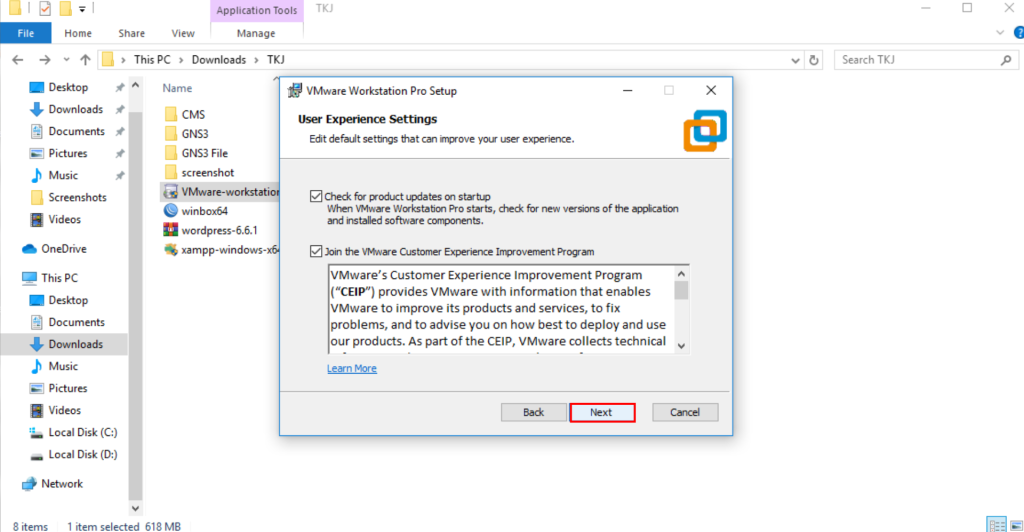Click the CEIP text scrollbar down arrow

pyautogui.click(x=682, y=345)
